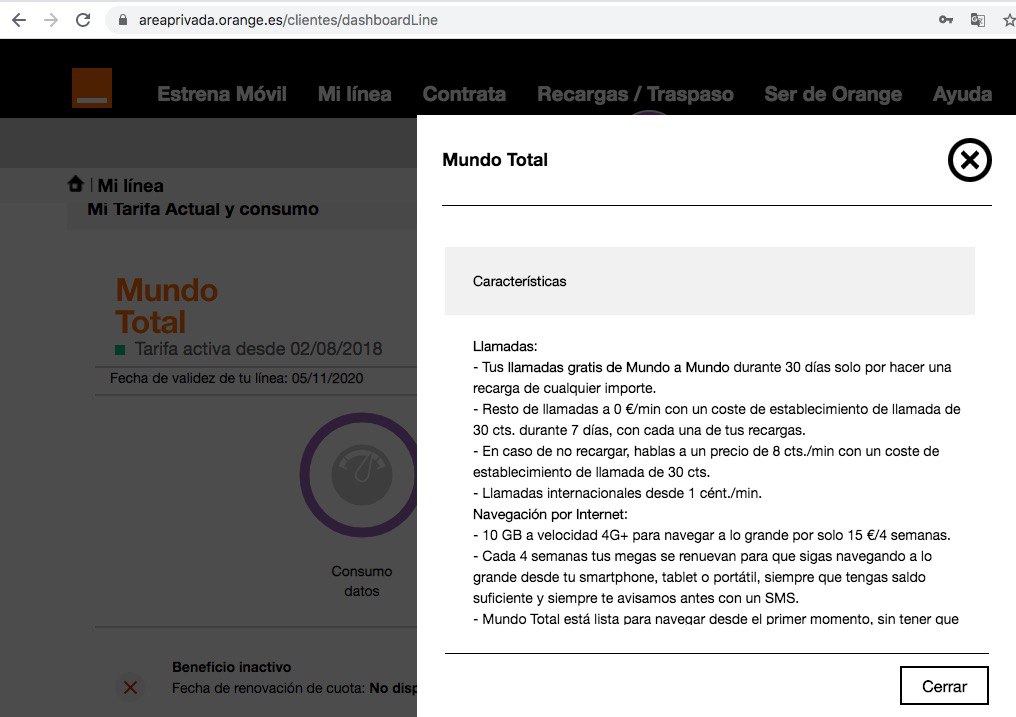Click the 'Beneficio inactivo' label
Image resolution: width=1016 pixels, height=717 pixels.
pyautogui.click(x=231, y=667)
